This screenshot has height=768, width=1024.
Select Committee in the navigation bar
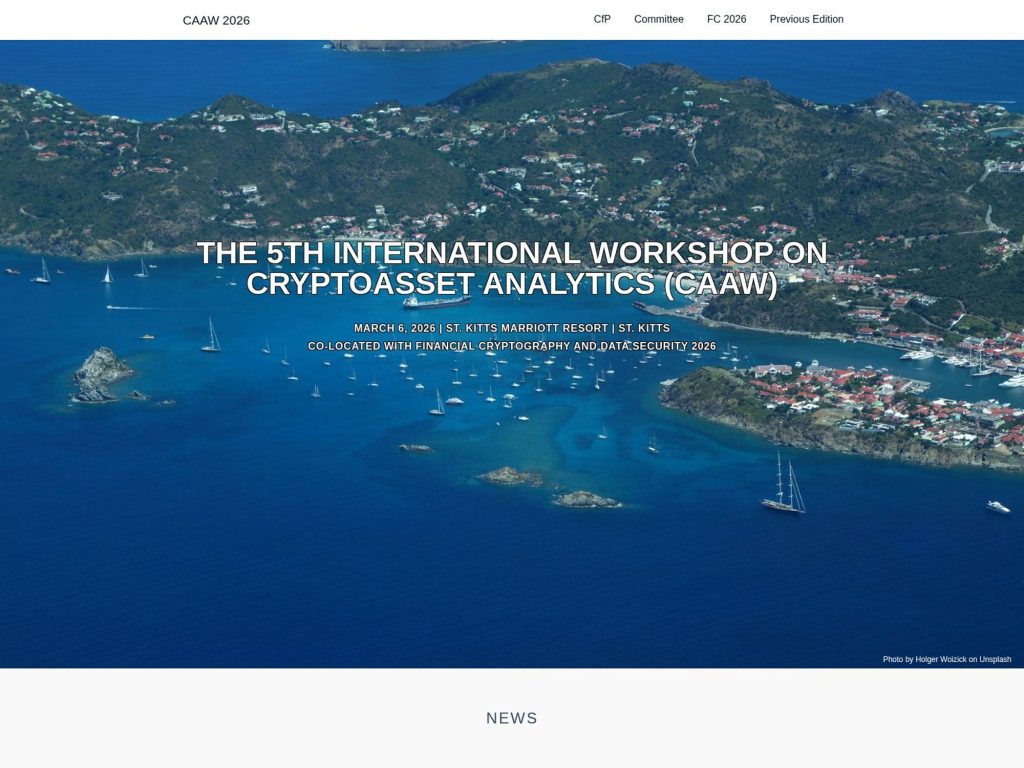pyautogui.click(x=657, y=18)
